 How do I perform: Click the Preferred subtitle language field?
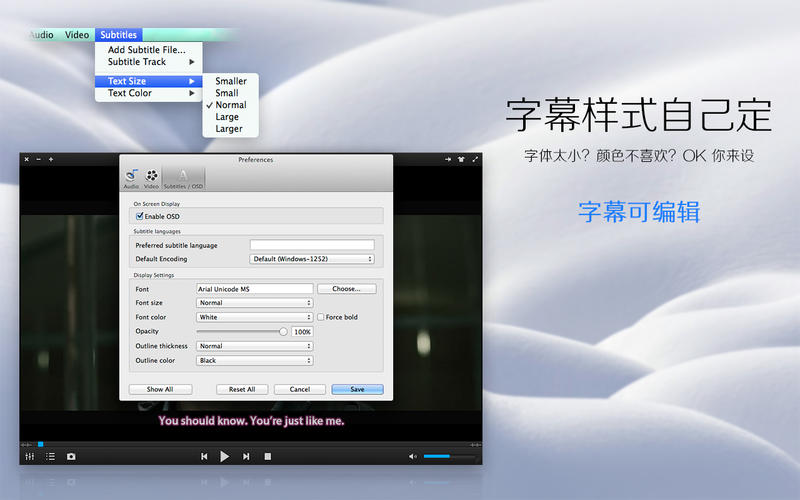(x=312, y=245)
